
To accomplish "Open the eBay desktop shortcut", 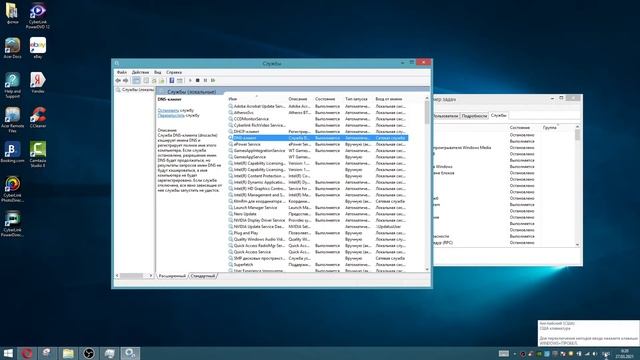I will [38, 48].
